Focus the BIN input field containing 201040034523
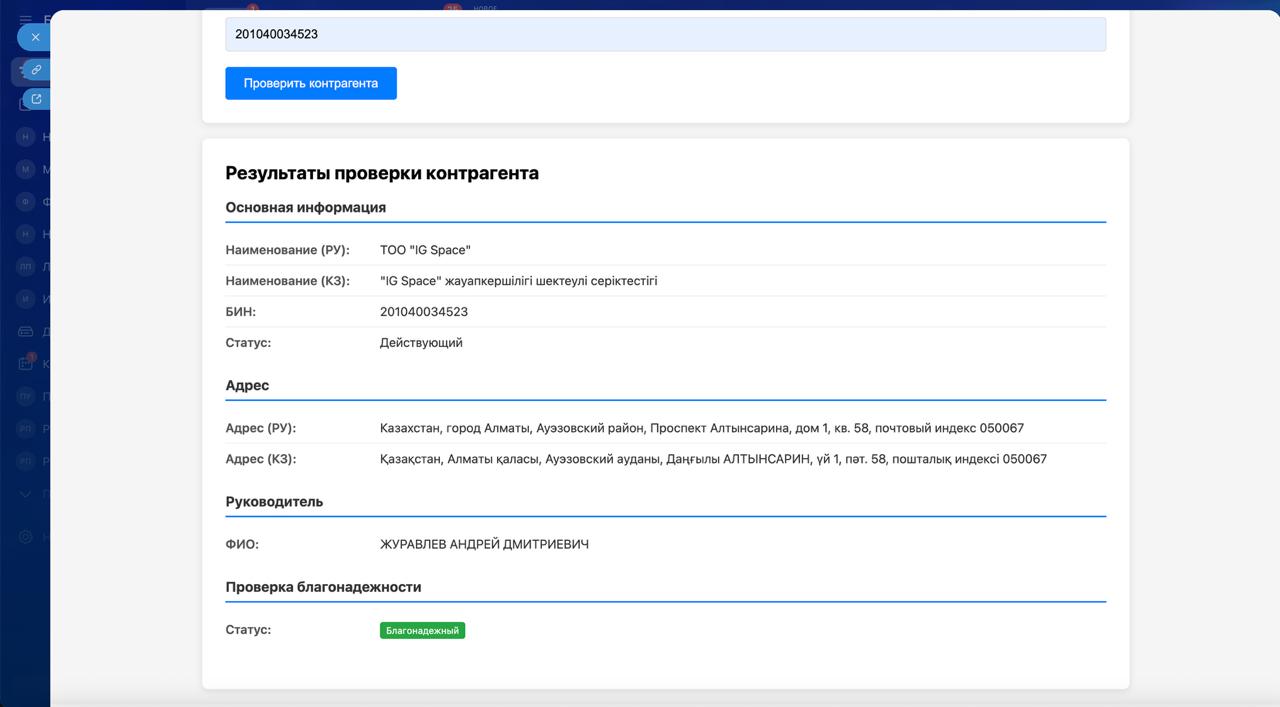This screenshot has width=1280, height=707. tap(665, 34)
